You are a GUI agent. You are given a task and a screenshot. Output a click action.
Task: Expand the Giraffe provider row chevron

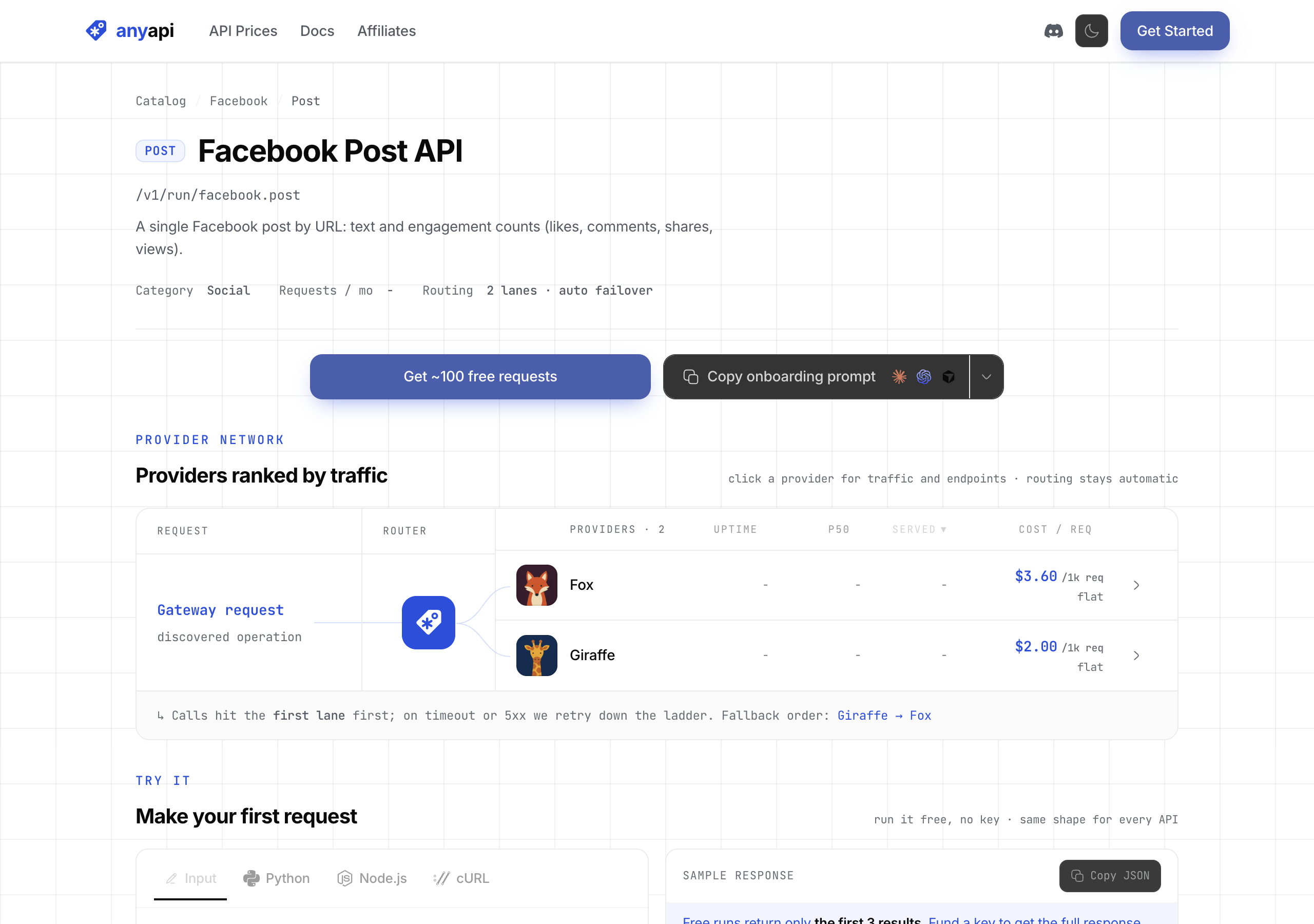point(1136,656)
